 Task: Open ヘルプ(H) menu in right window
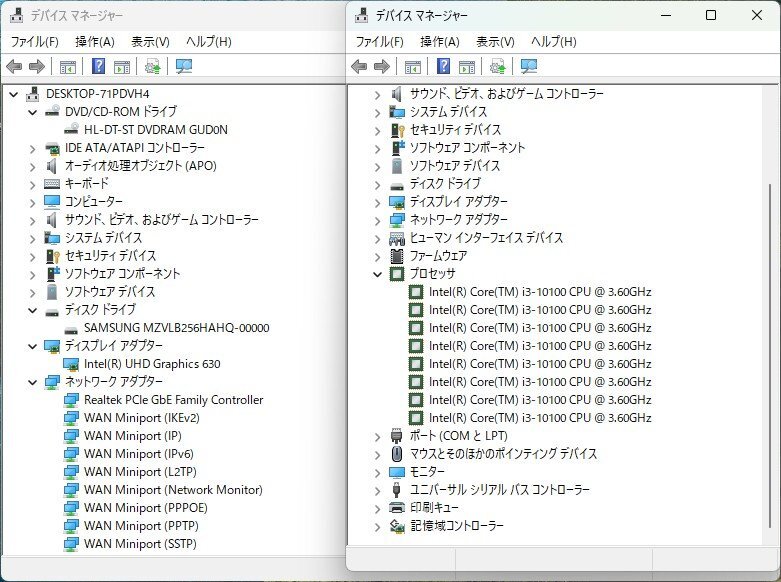tap(553, 41)
